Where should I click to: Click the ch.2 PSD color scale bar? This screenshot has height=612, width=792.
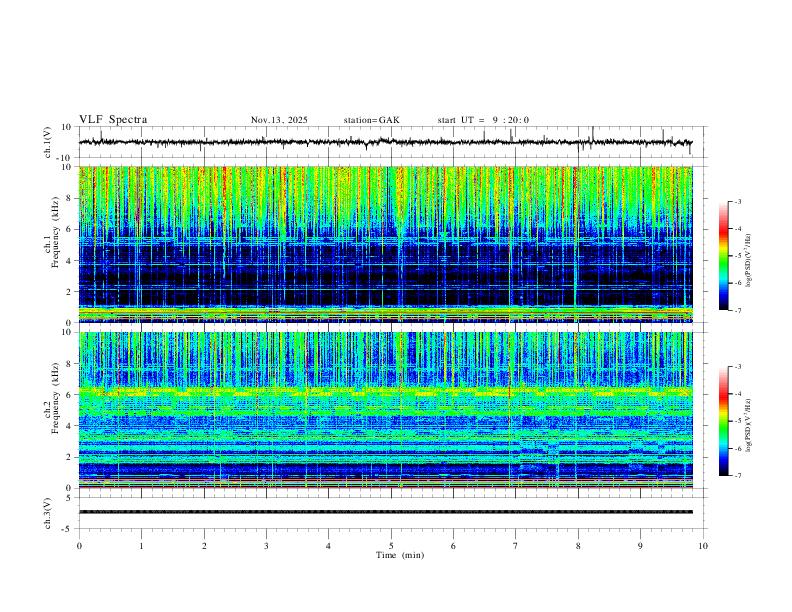724,421
